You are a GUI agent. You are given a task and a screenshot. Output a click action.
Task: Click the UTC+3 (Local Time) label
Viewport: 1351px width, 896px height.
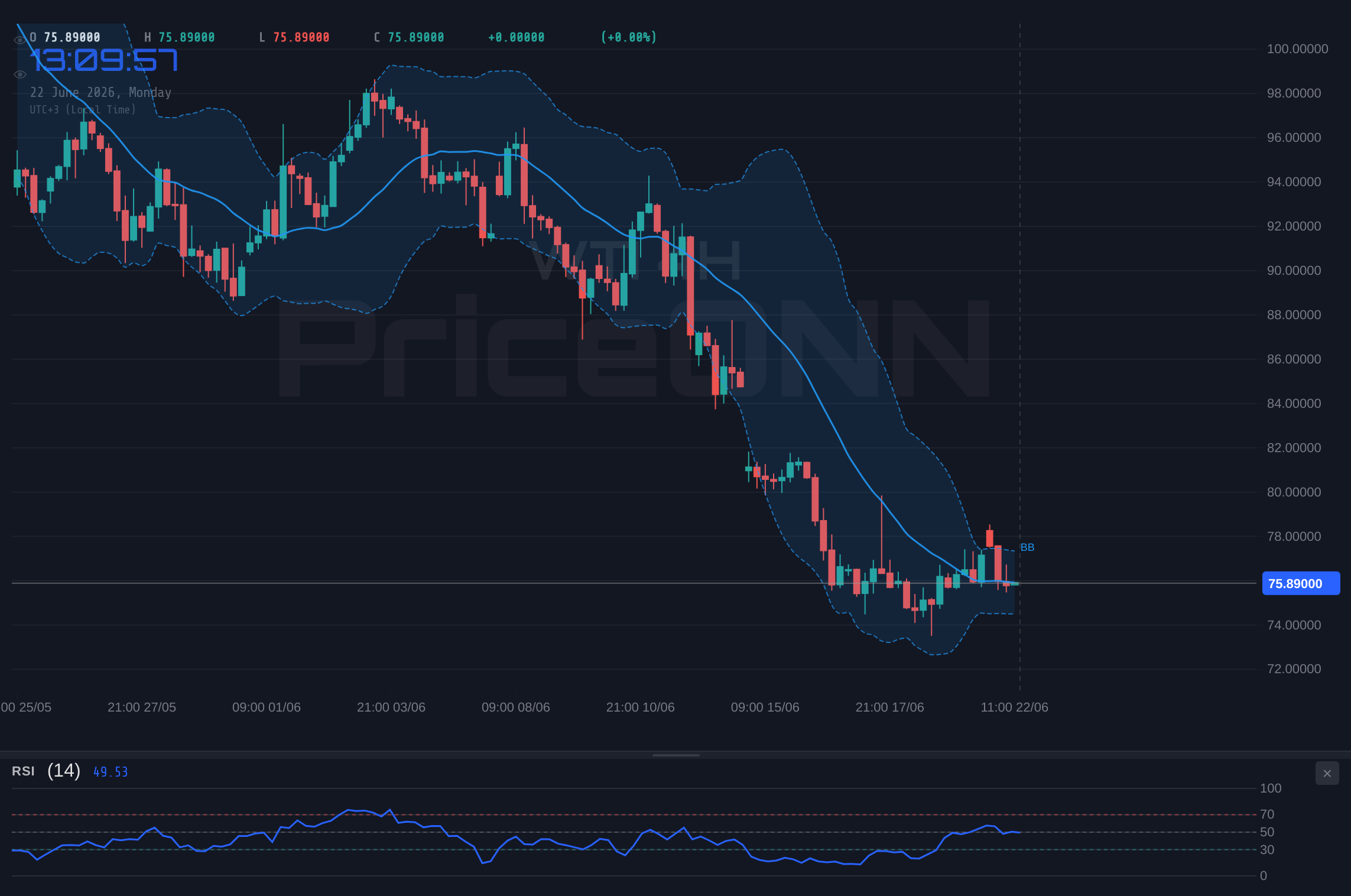pyautogui.click(x=83, y=109)
